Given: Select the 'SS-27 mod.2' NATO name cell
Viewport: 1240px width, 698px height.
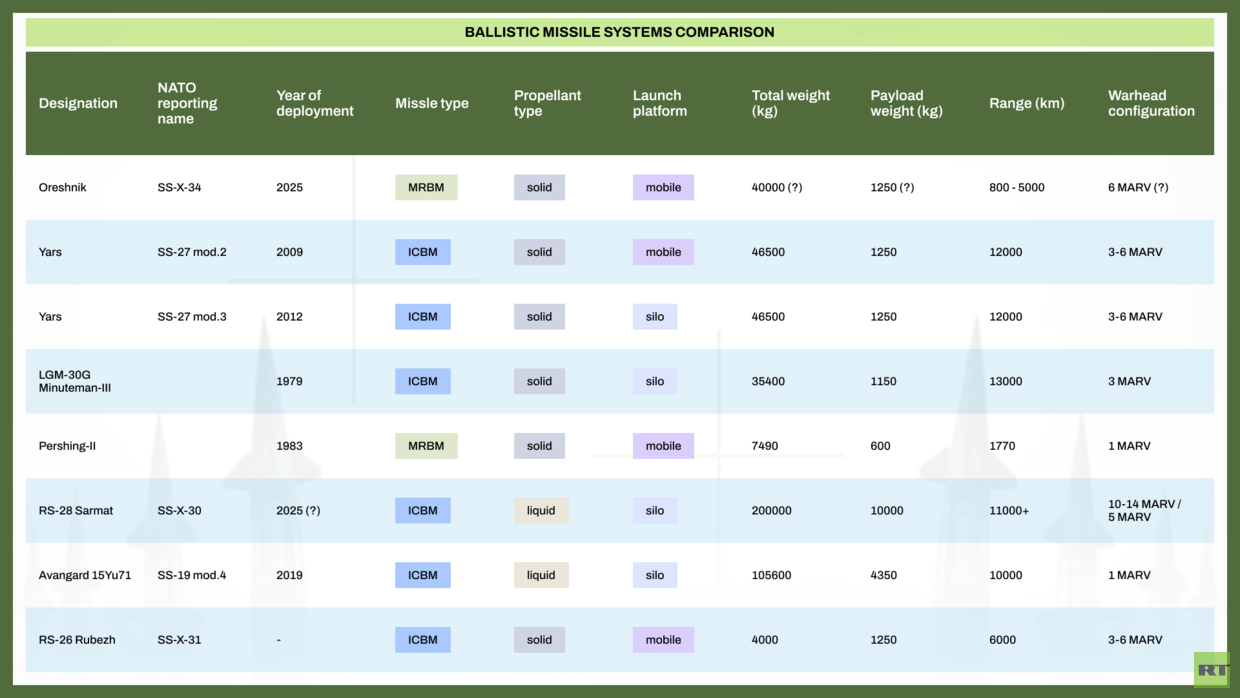Looking at the screenshot, I should click(192, 252).
